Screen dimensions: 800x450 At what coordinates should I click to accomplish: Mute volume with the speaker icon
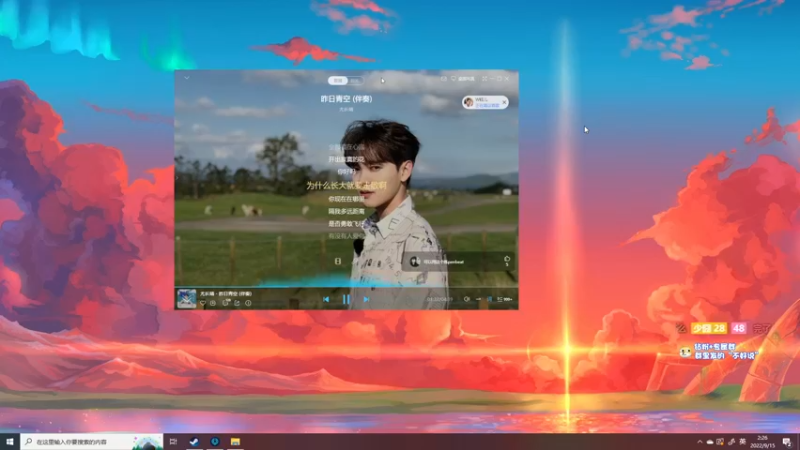466,299
